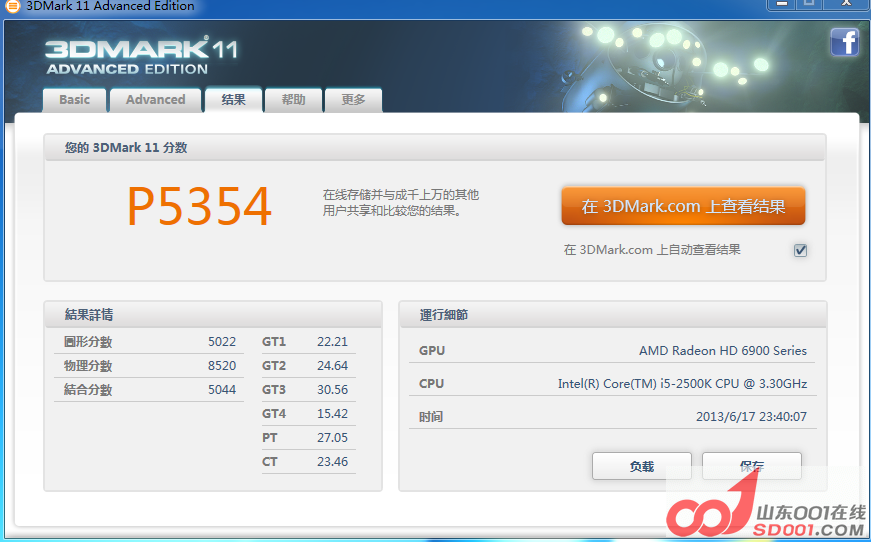
Task: Click the 結合分數 label
Action: coord(88,390)
